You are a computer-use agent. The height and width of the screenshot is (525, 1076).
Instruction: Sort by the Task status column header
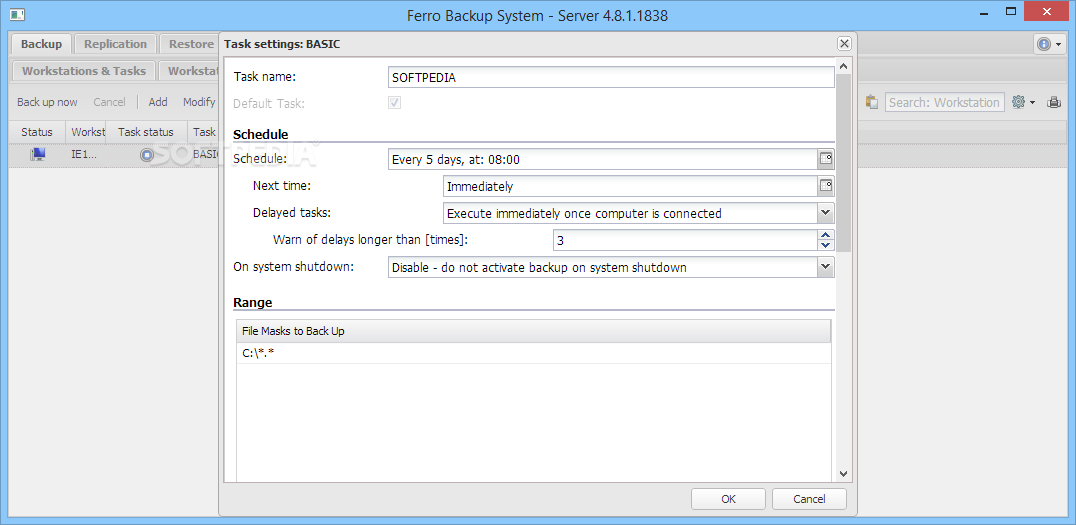(x=145, y=132)
